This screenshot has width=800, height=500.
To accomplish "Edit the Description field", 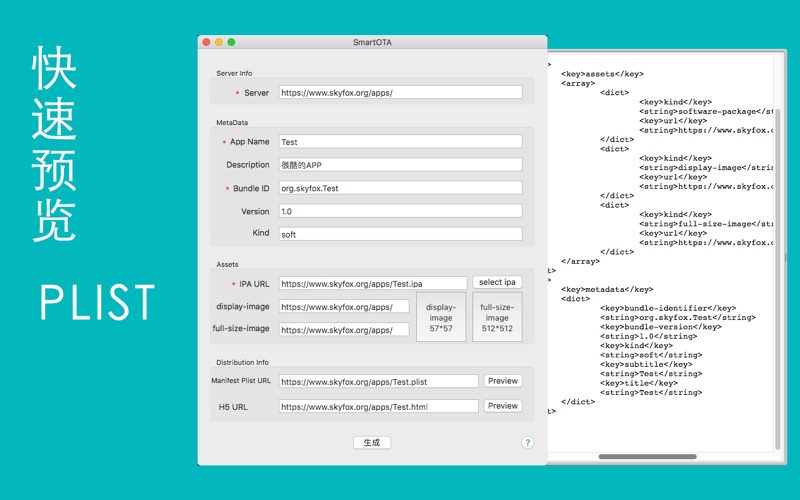I will 400,165.
